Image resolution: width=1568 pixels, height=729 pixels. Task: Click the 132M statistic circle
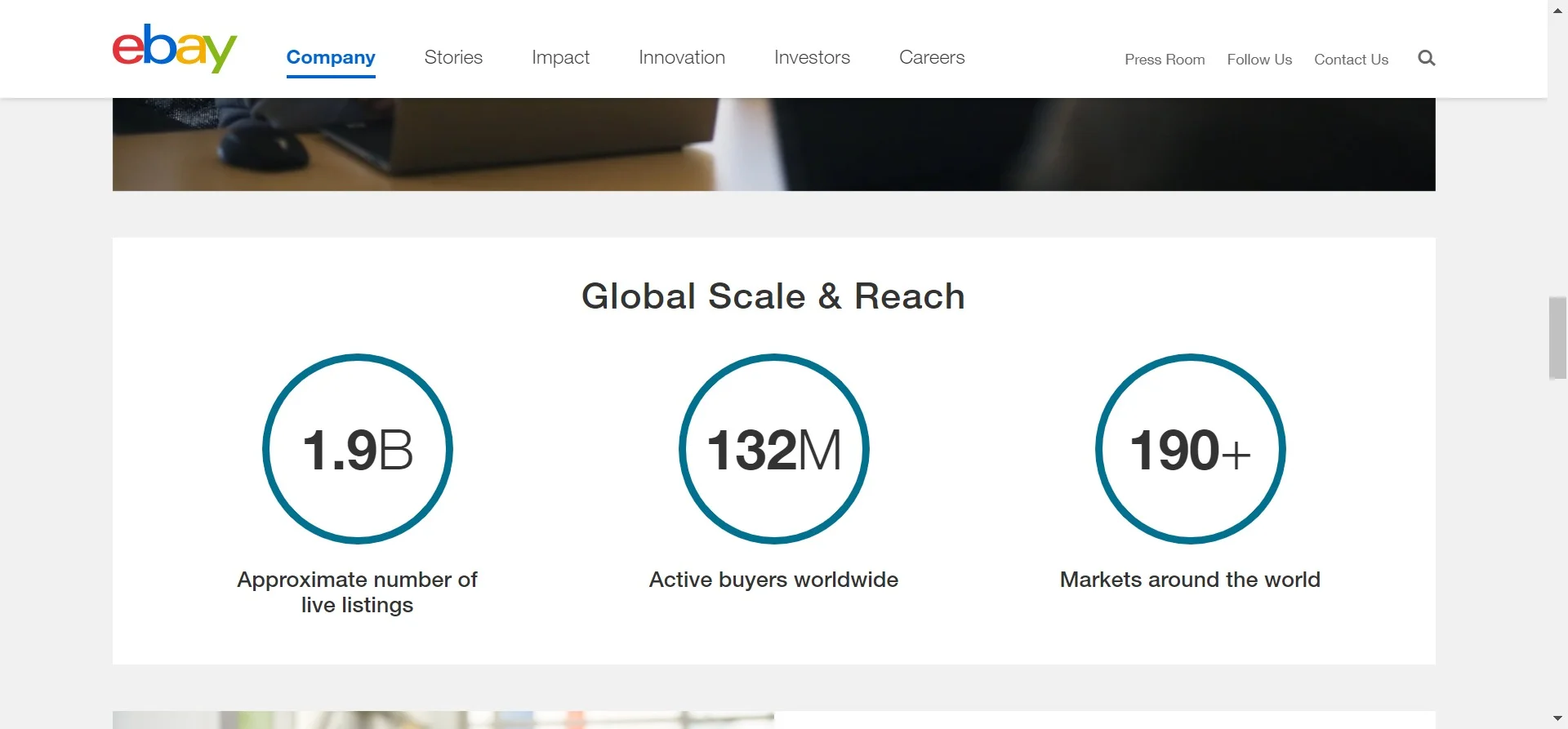pyautogui.click(x=774, y=449)
